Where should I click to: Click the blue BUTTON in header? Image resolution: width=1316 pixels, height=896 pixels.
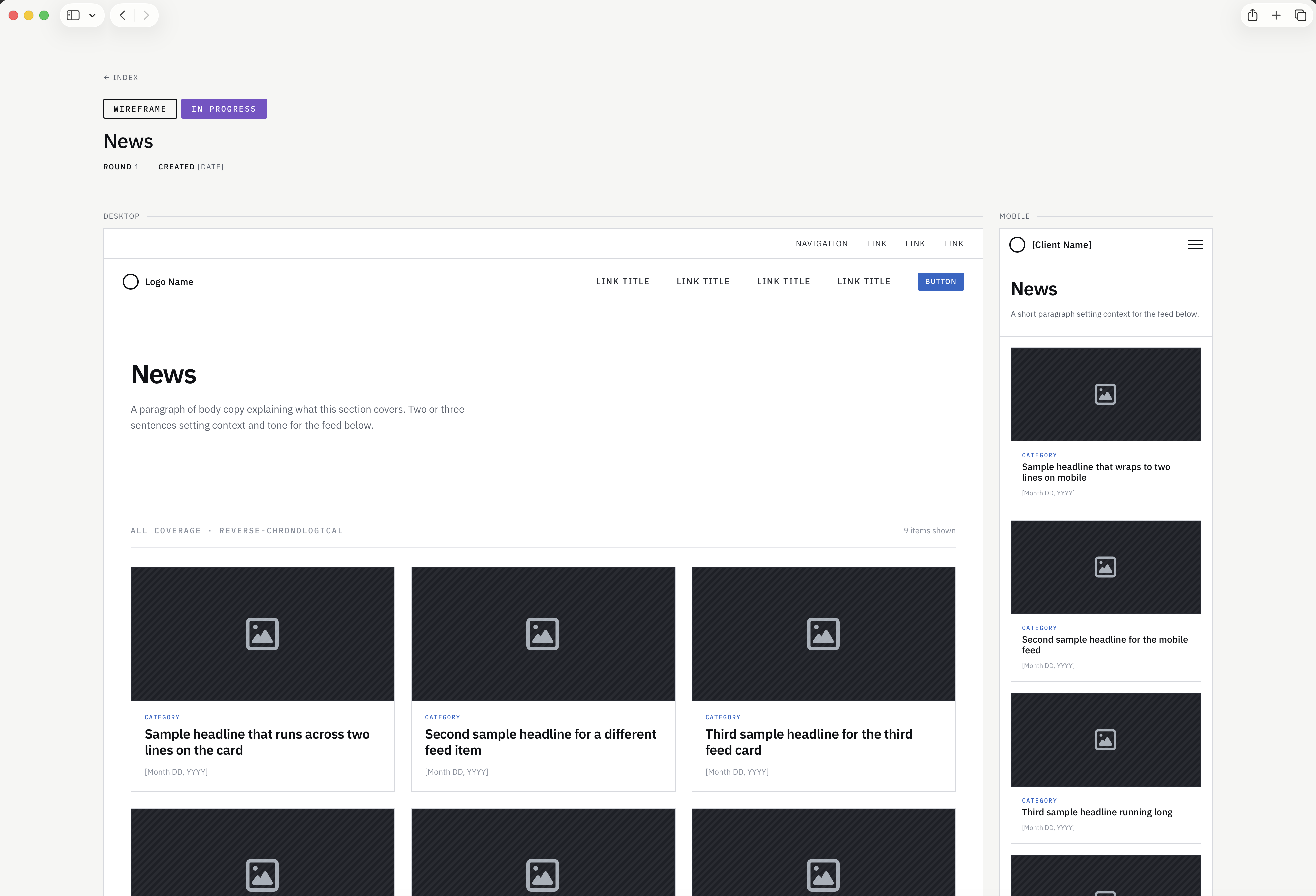tap(941, 281)
